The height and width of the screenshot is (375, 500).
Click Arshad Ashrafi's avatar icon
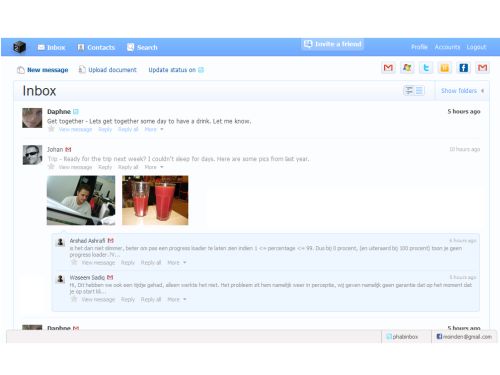[60, 242]
